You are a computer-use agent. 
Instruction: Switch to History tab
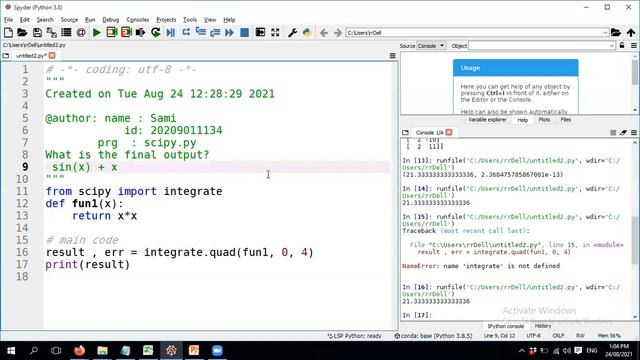[542, 326]
